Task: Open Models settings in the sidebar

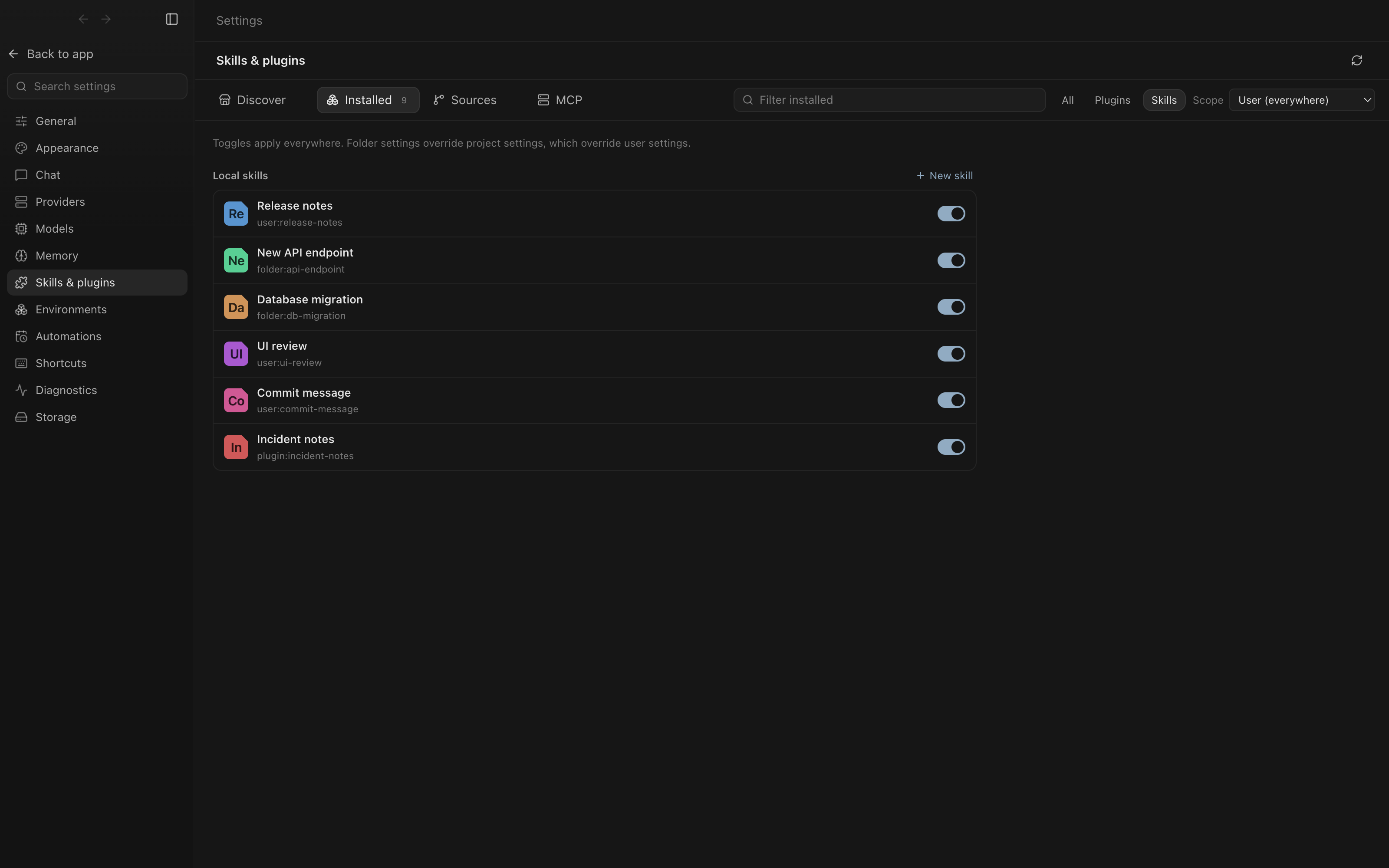Action: pyautogui.click(x=97, y=228)
